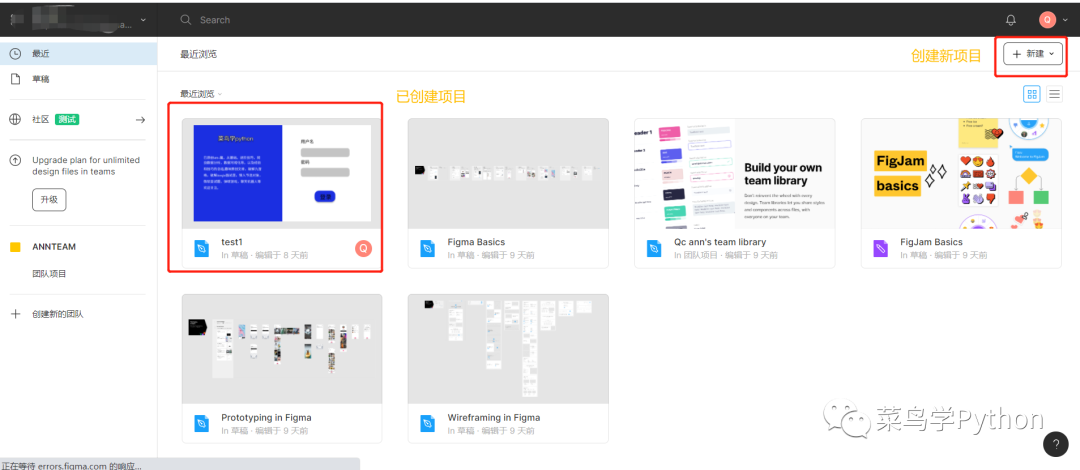
Task: Select 最近 in the sidebar
Action: (79, 54)
